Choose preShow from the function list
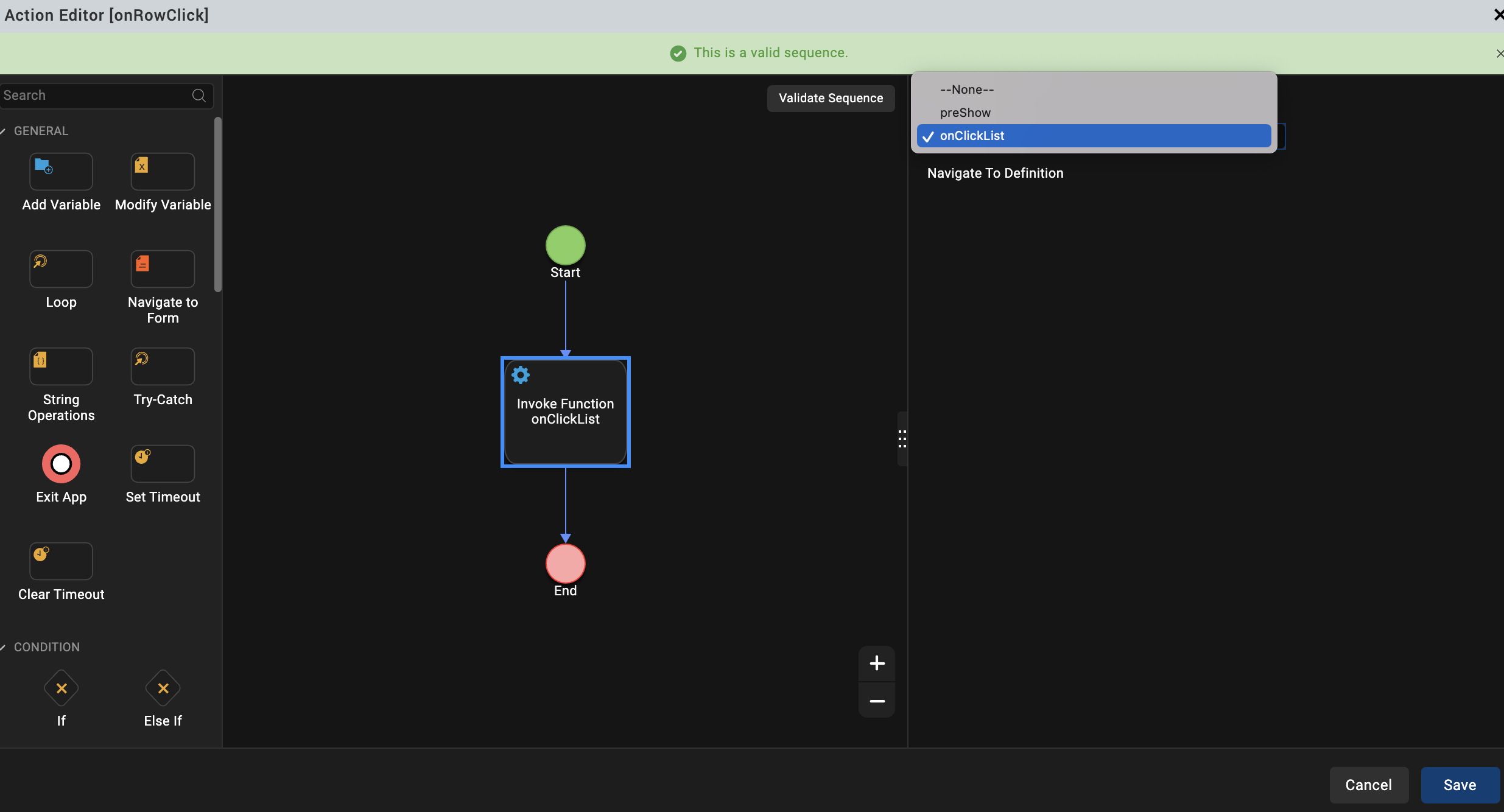 (965, 113)
